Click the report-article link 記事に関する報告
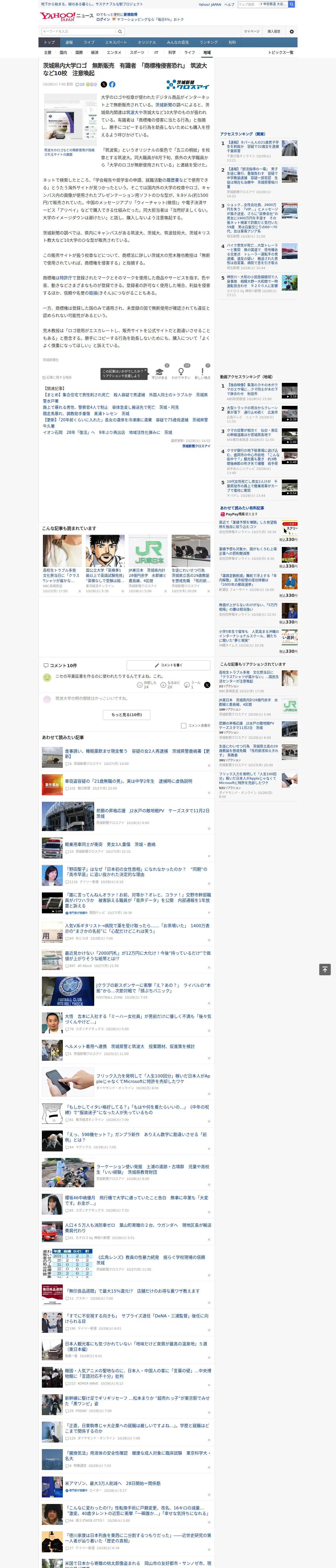 (x=57, y=377)
